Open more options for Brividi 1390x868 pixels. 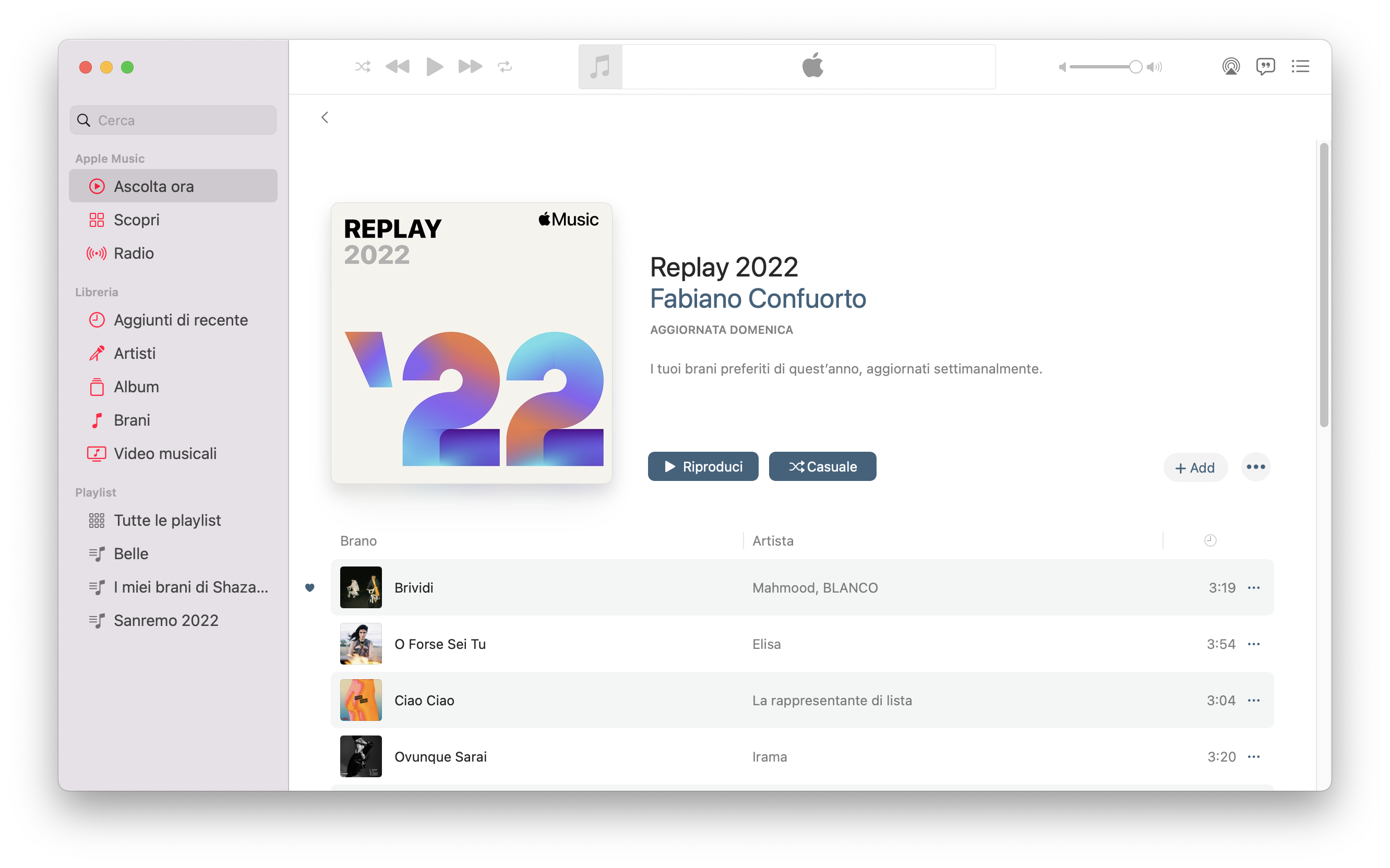point(1254,587)
